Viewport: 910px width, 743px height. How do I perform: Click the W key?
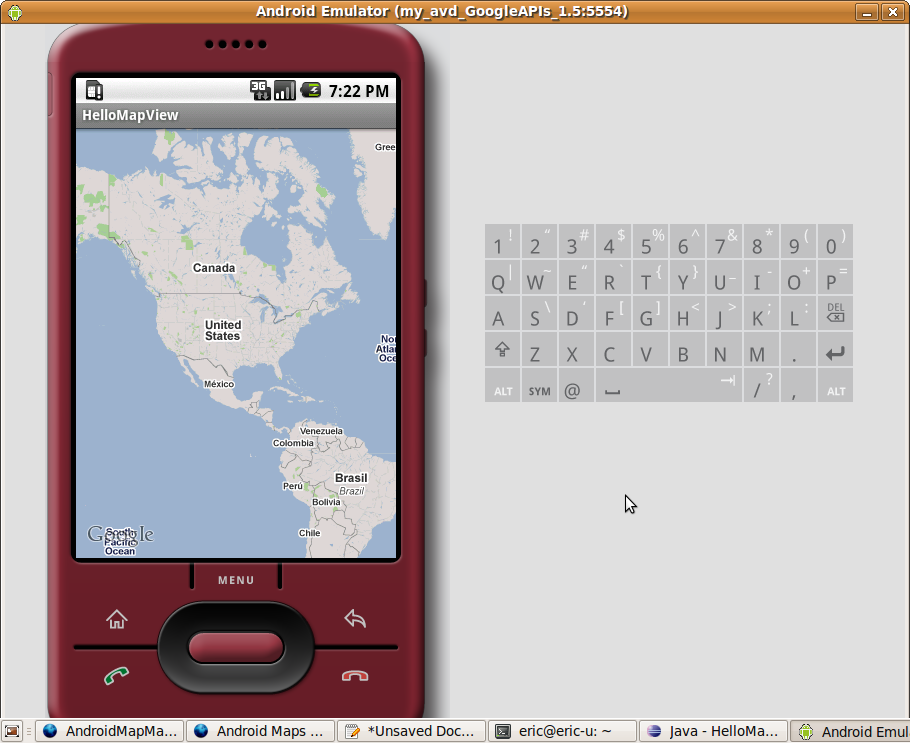tap(539, 277)
